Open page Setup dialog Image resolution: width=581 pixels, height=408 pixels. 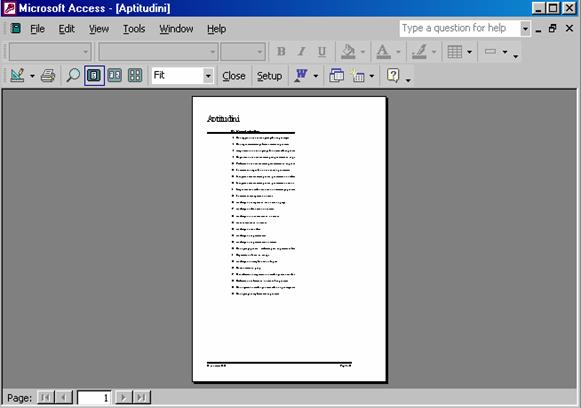tap(269, 76)
